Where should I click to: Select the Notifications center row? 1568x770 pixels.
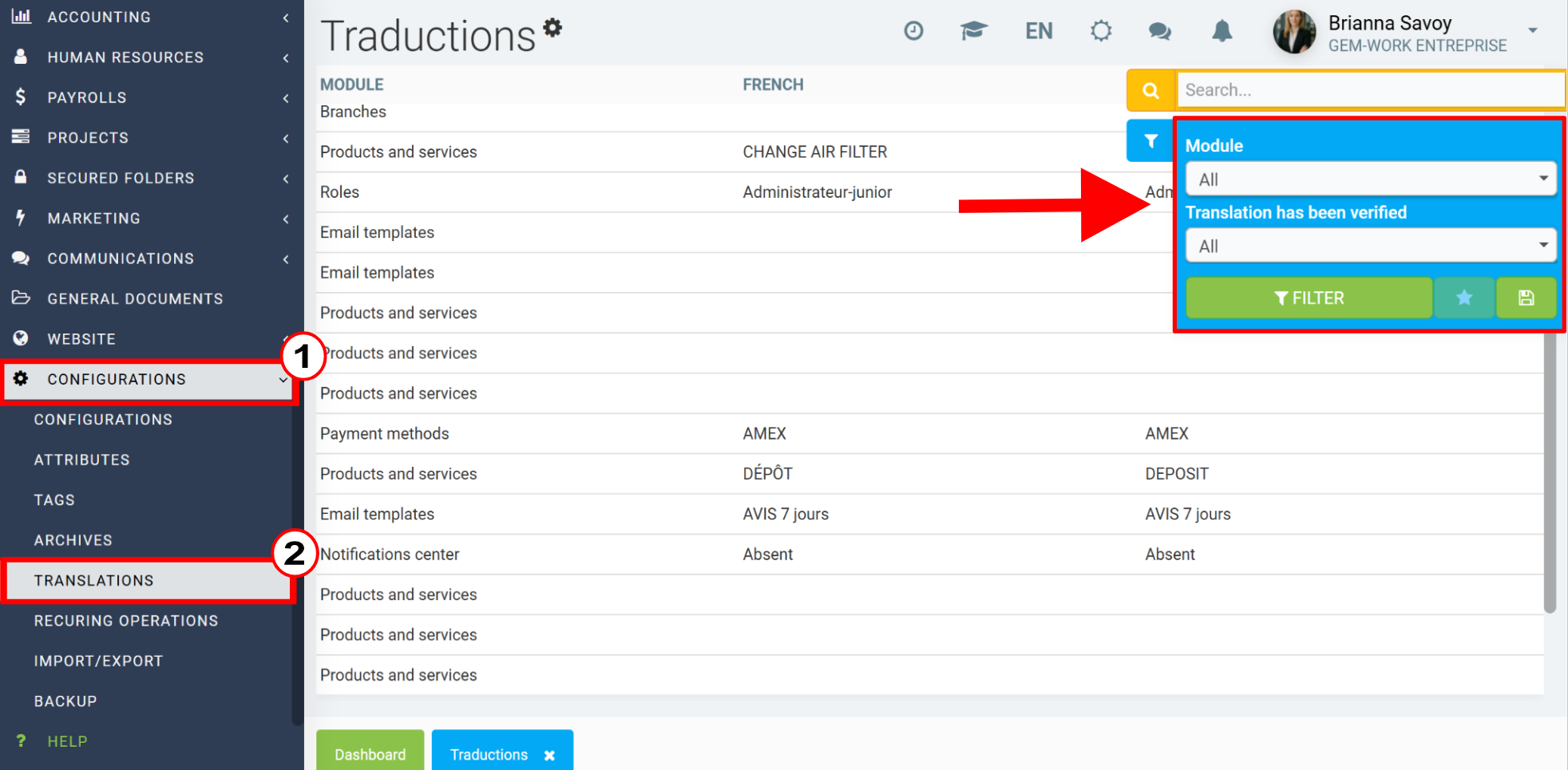click(x=930, y=555)
